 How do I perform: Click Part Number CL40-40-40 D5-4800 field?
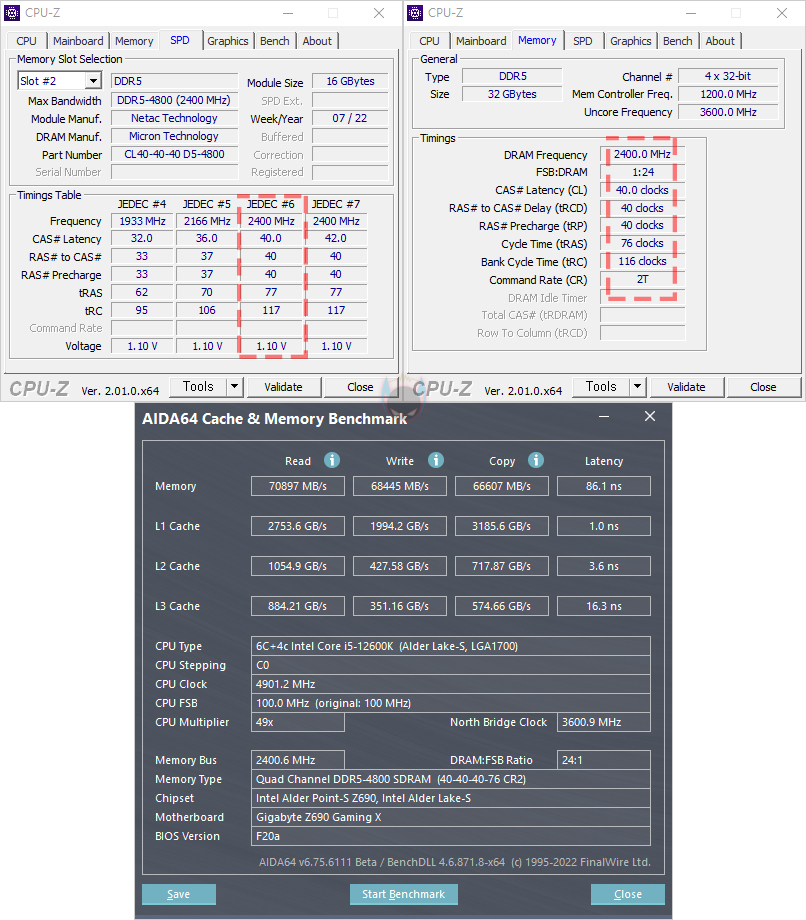pyautogui.click(x=175, y=154)
